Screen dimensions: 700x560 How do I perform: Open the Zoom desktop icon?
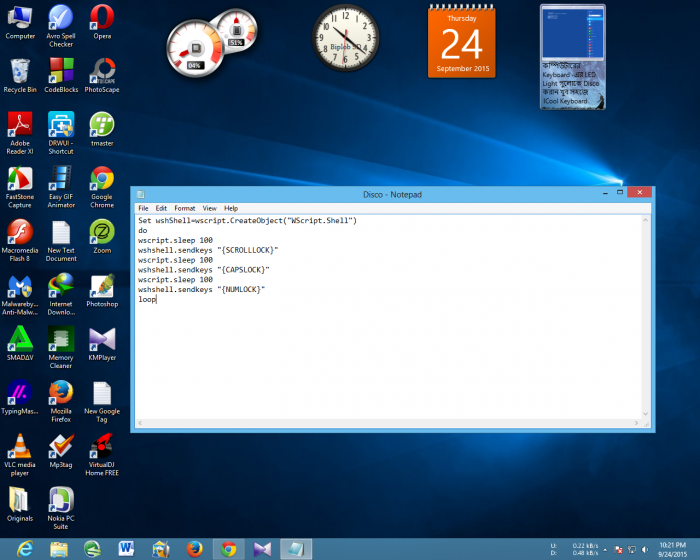102,237
